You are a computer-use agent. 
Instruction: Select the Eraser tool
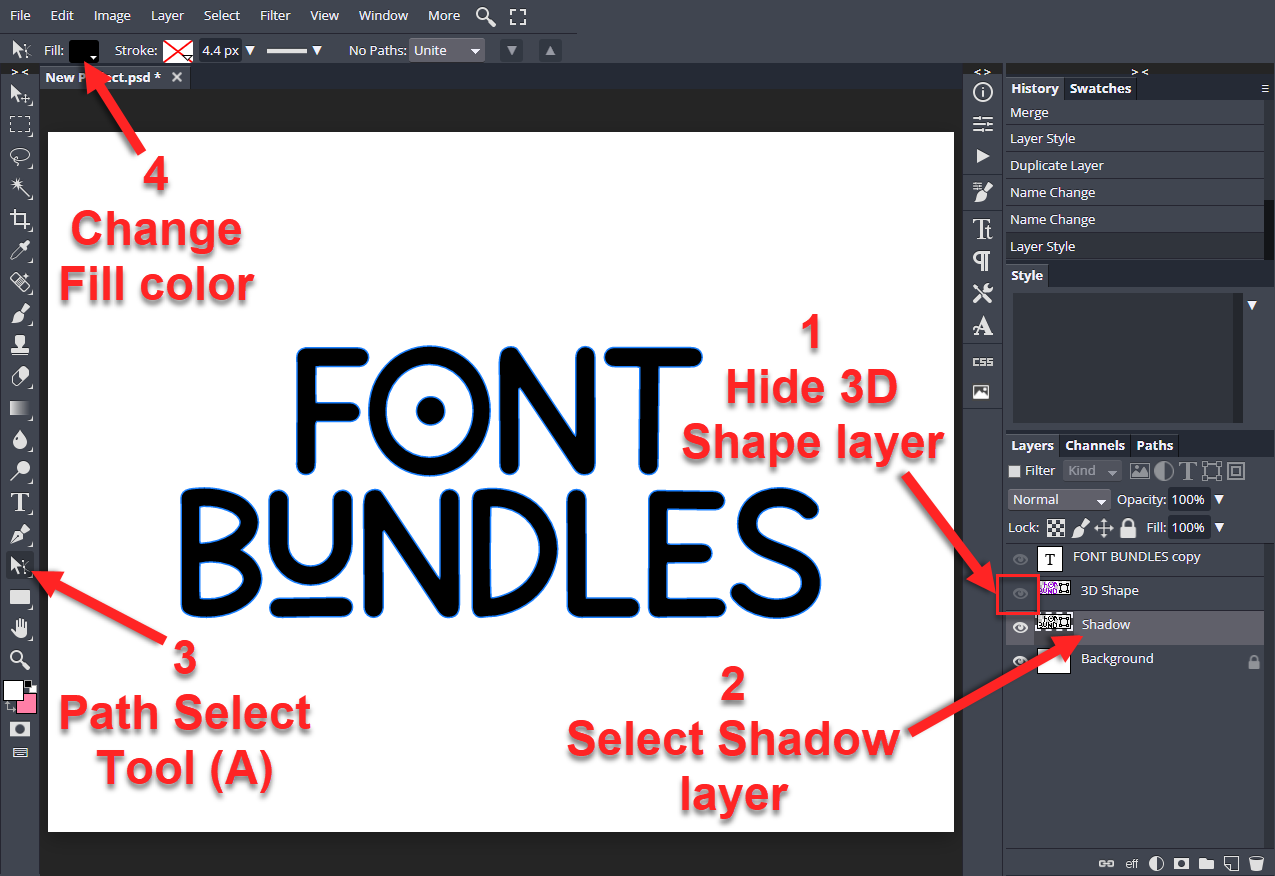(20, 377)
